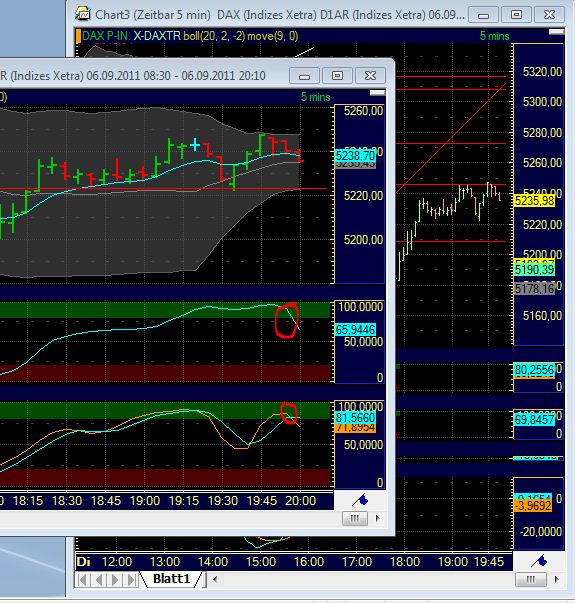Go to previous sheet tab arrow

[x=99, y=579]
